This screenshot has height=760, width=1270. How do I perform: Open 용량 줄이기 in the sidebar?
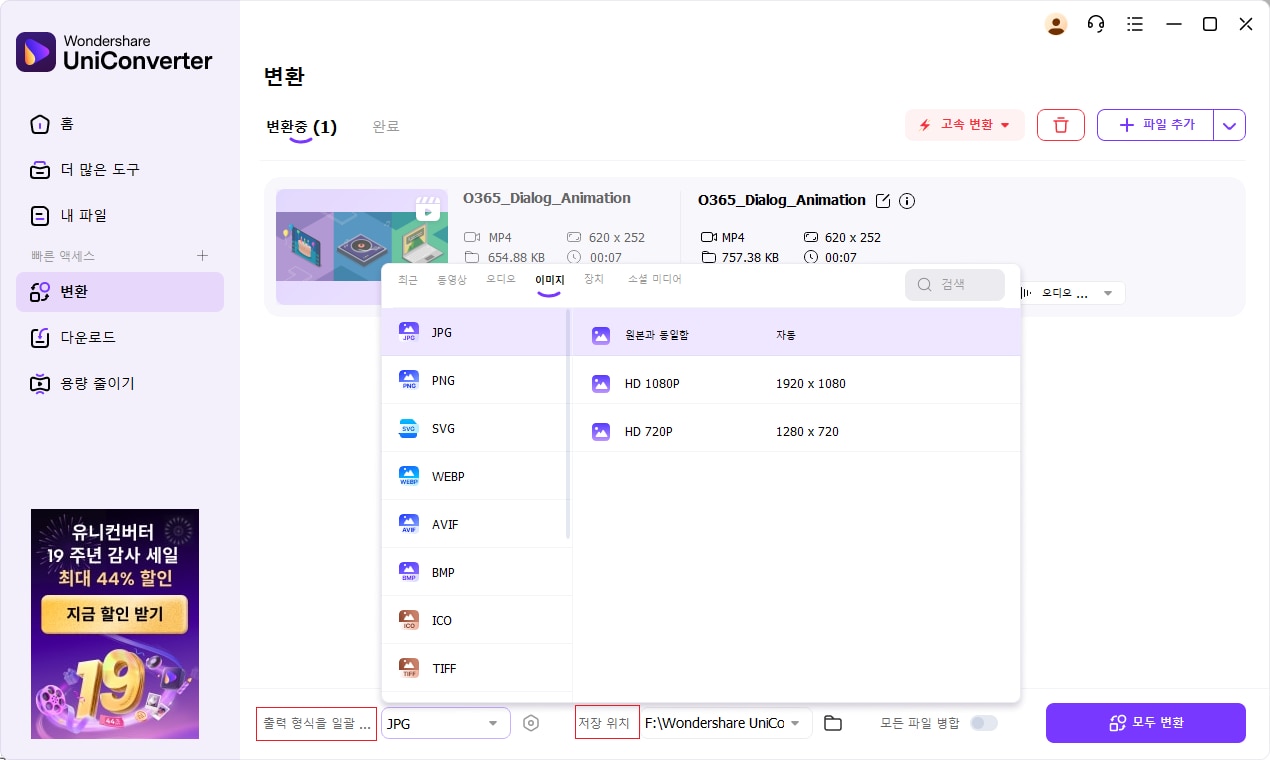tap(120, 384)
